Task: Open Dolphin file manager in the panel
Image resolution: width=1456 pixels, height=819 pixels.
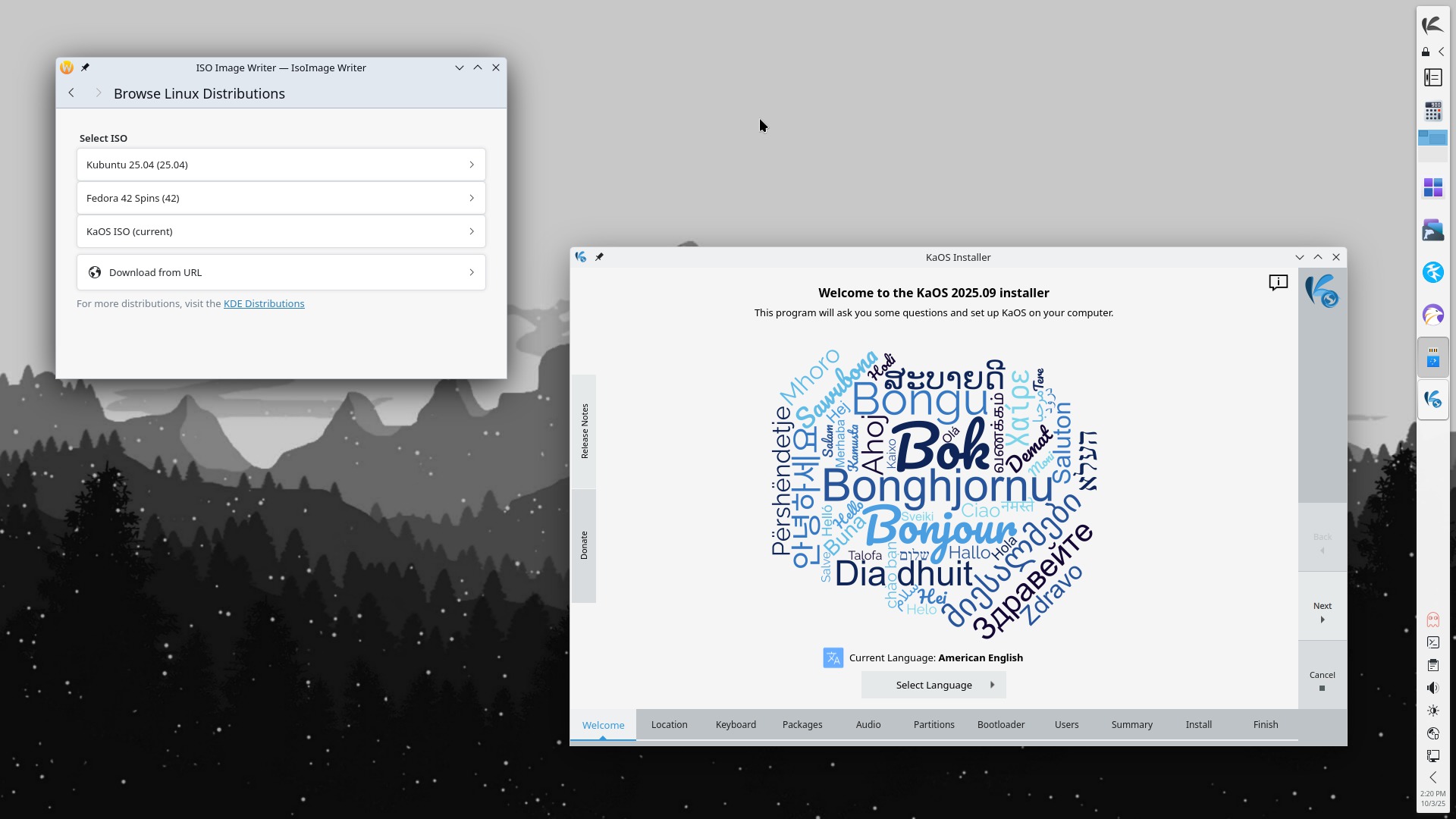Action: click(1432, 230)
